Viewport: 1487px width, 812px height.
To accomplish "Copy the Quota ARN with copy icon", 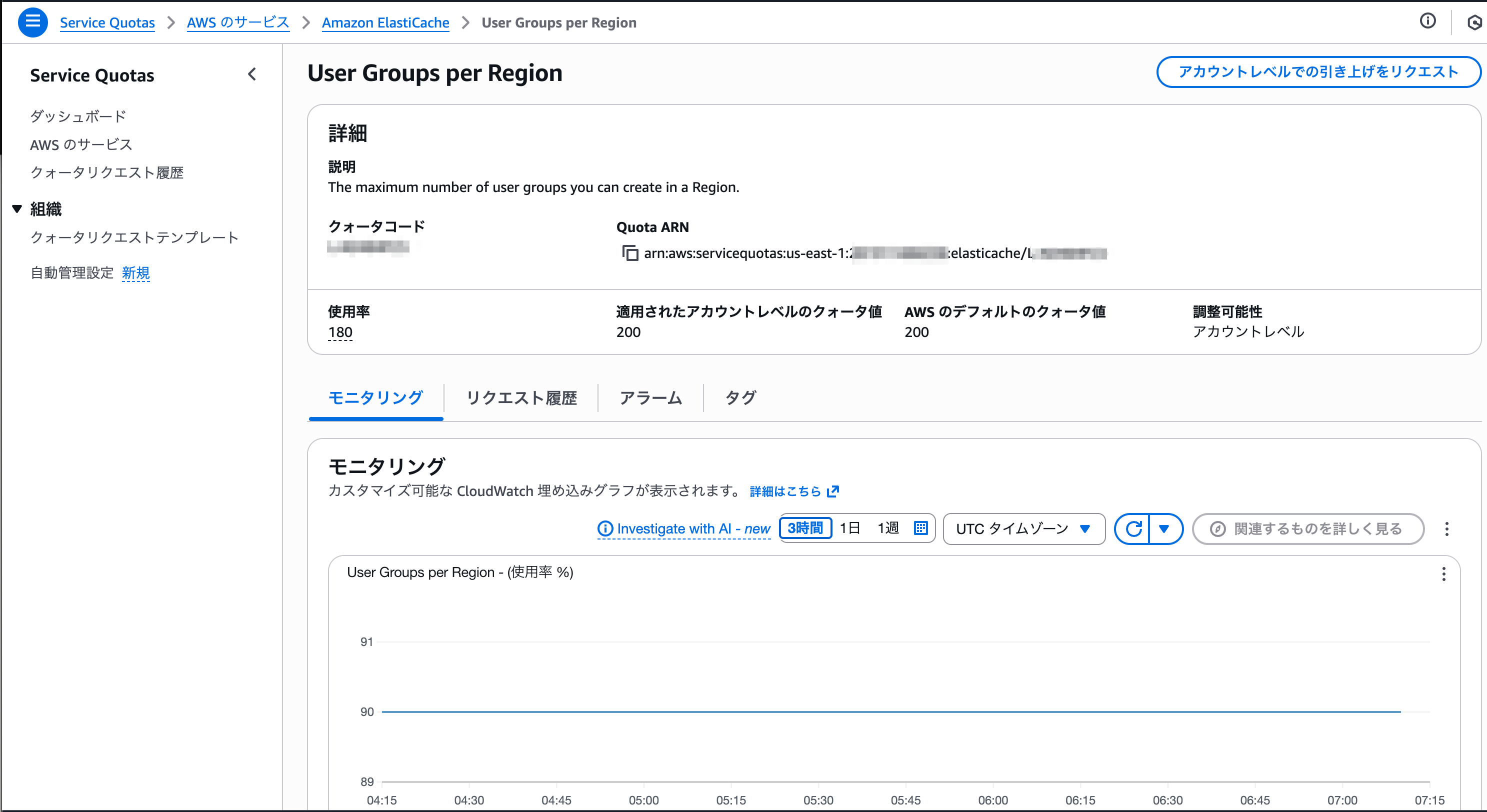I will pyautogui.click(x=630, y=253).
